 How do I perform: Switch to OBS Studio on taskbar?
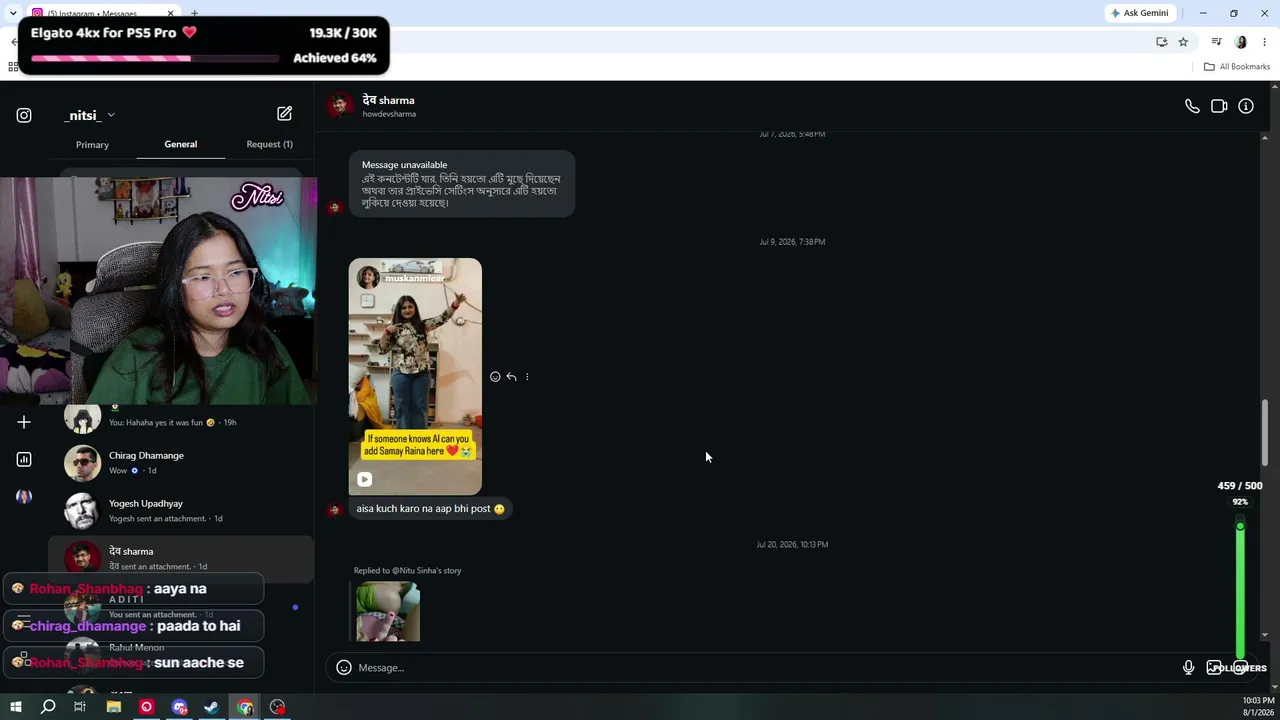[277, 707]
